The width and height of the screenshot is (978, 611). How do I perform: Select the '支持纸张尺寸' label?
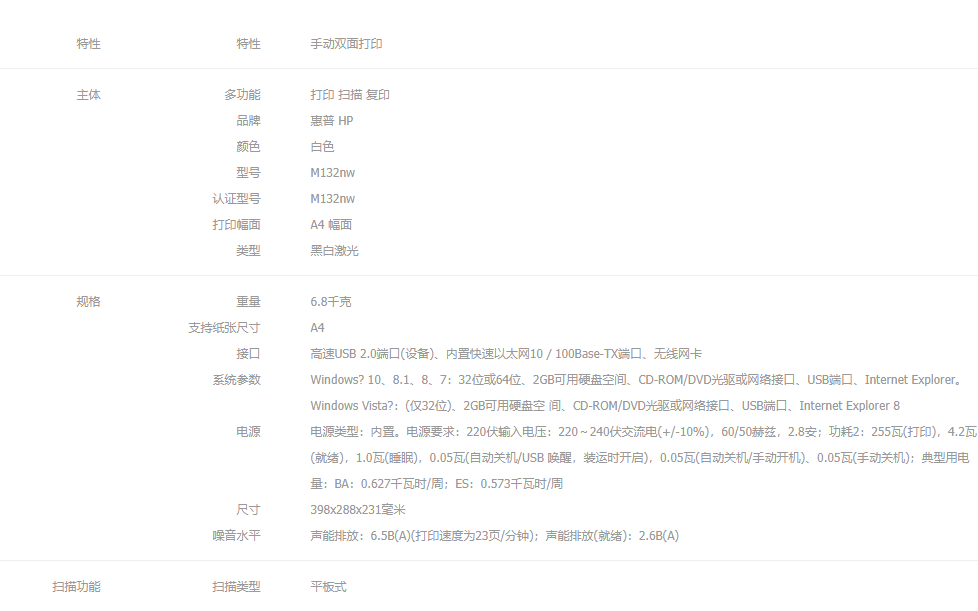(225, 328)
